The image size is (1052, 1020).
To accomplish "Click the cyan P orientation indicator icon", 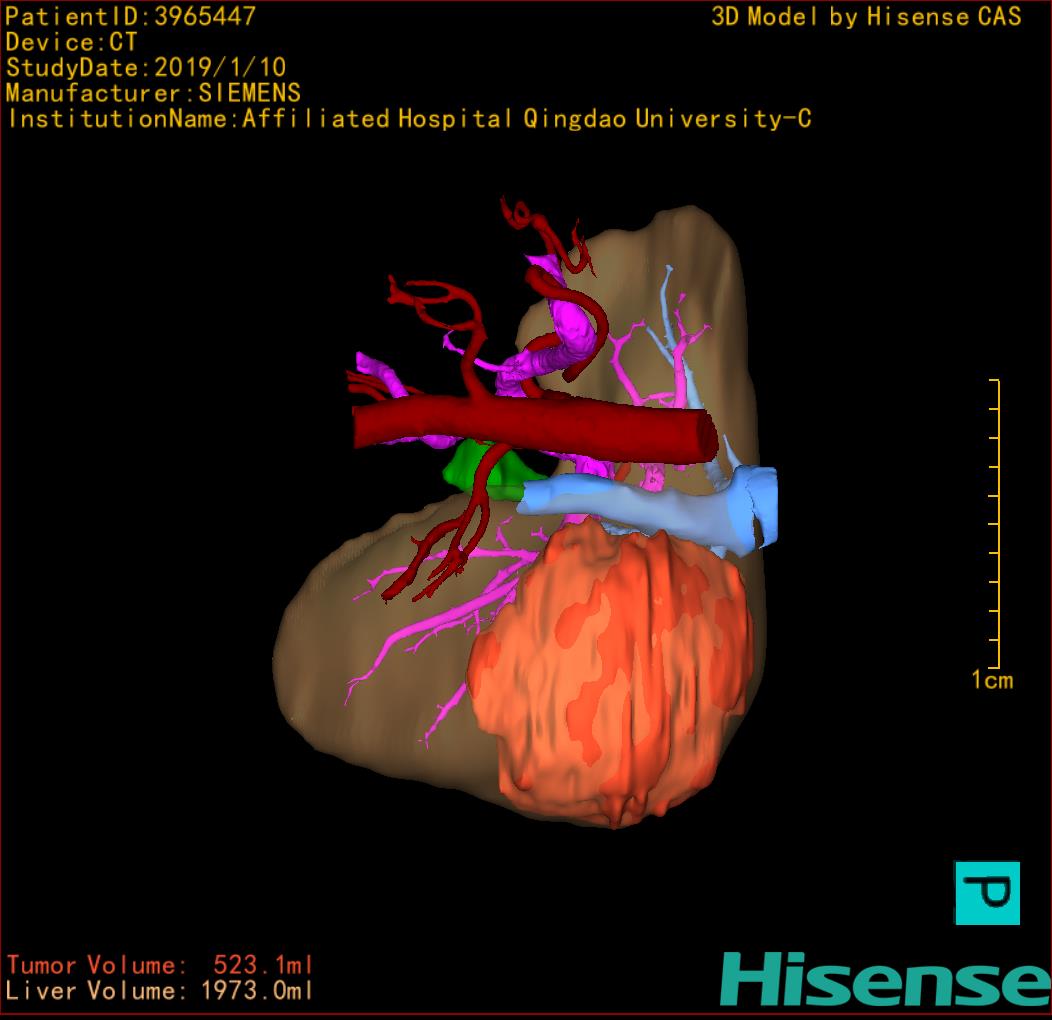I will 987,892.
